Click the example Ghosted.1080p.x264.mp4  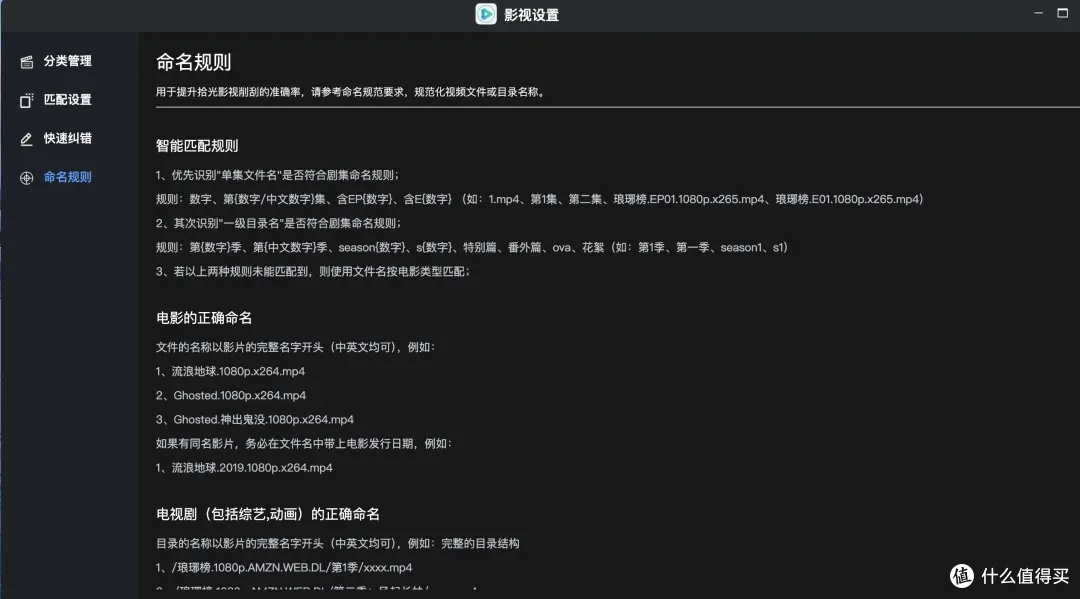240,395
